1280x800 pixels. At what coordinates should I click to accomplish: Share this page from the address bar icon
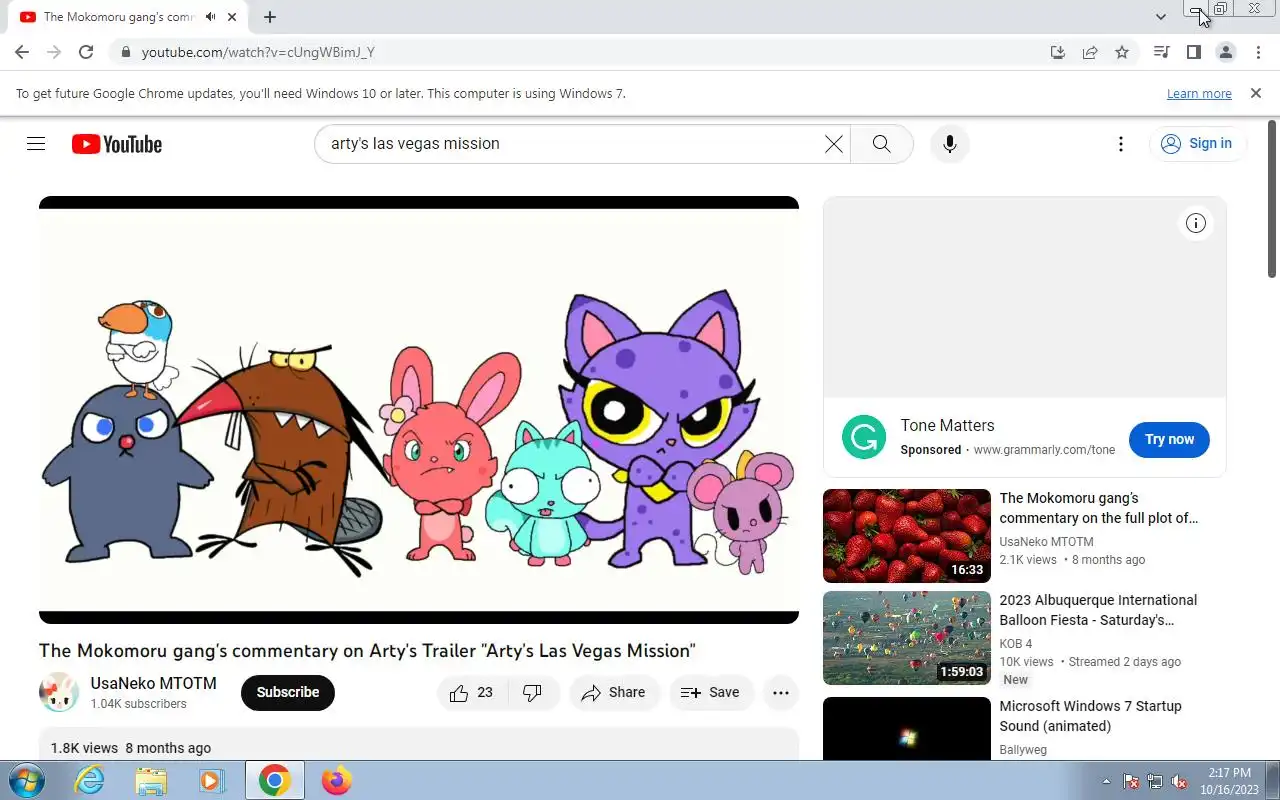1090,52
